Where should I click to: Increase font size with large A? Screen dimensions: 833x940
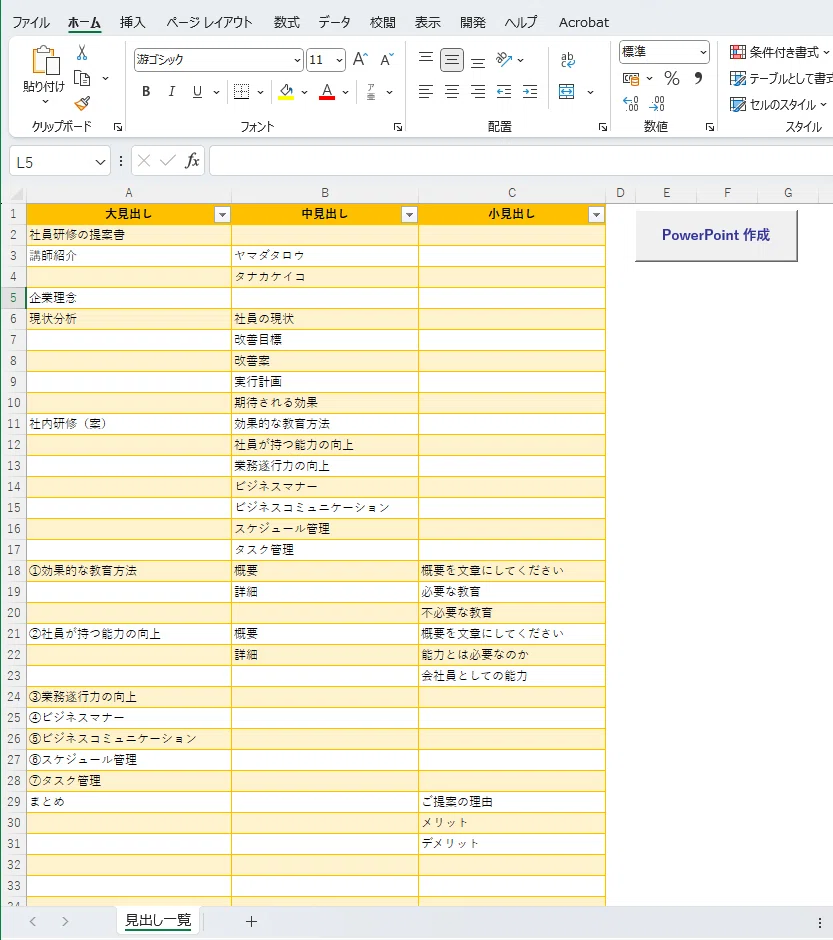pyautogui.click(x=360, y=59)
